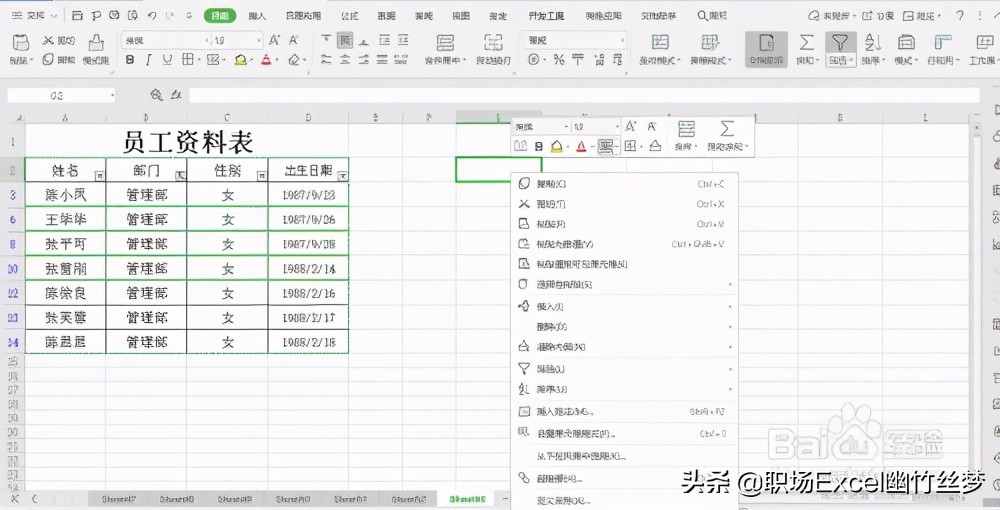Image resolution: width=1000 pixels, height=510 pixels.
Task: Open the filter dropdown on the 部门 header
Action: pos(180,175)
